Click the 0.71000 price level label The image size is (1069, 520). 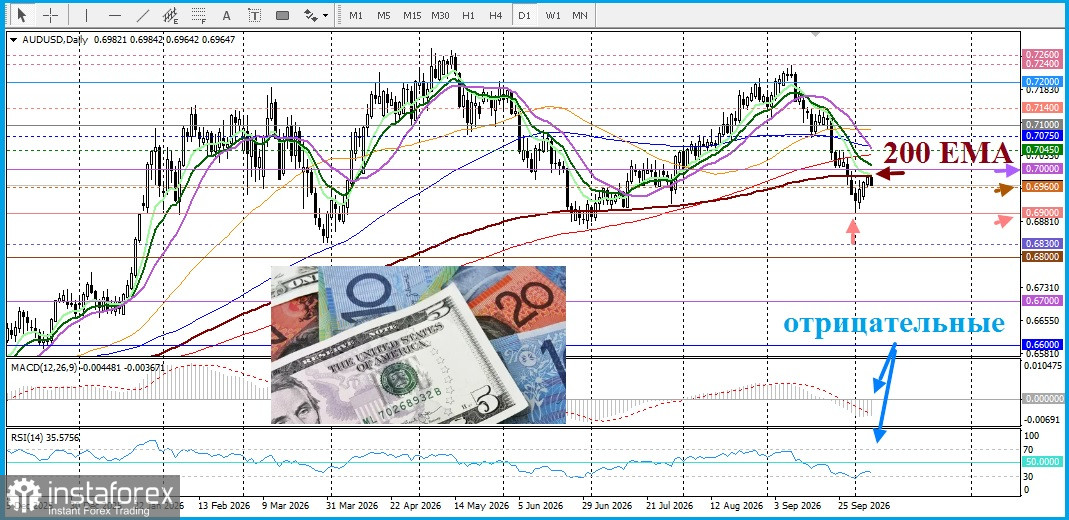1041,125
